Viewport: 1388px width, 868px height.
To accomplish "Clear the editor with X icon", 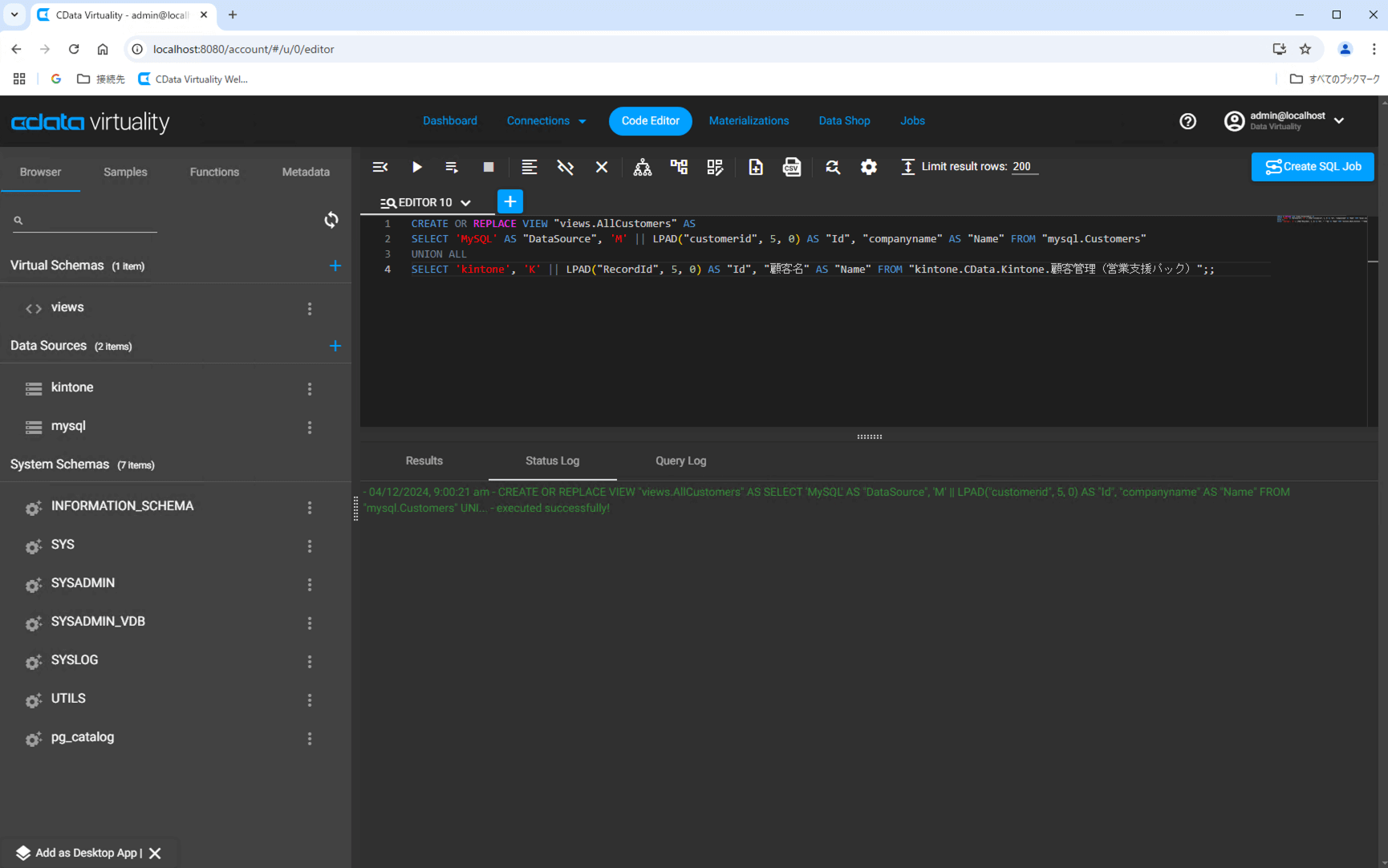I will pos(602,167).
